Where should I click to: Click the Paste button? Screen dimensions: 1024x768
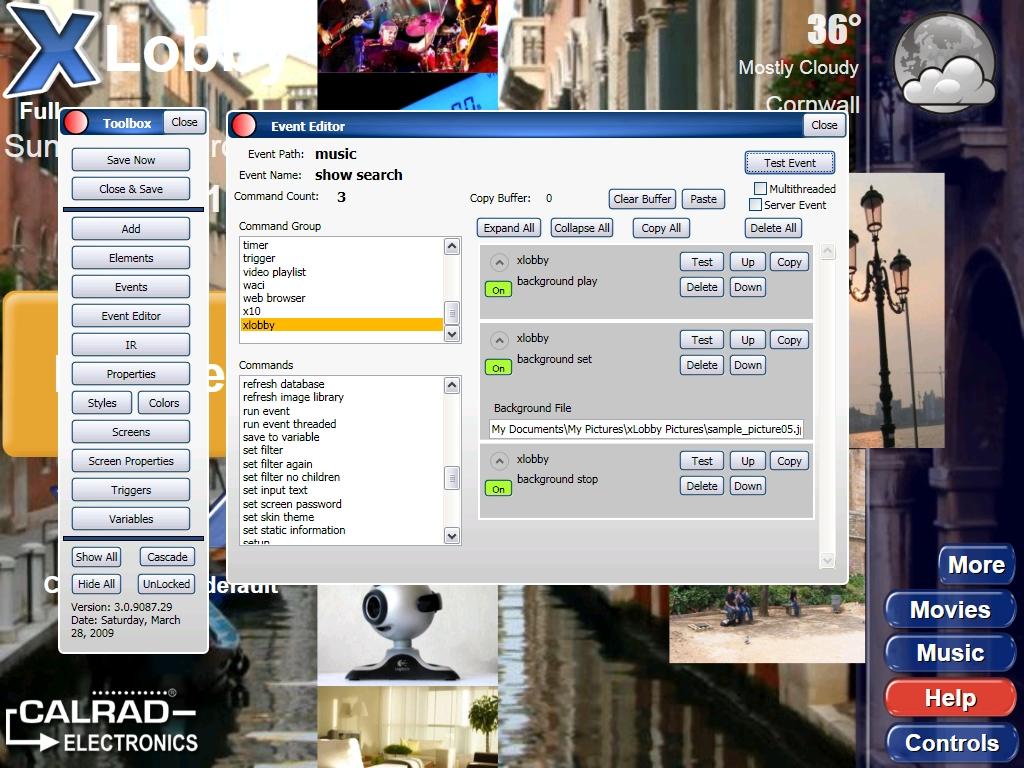tap(703, 199)
